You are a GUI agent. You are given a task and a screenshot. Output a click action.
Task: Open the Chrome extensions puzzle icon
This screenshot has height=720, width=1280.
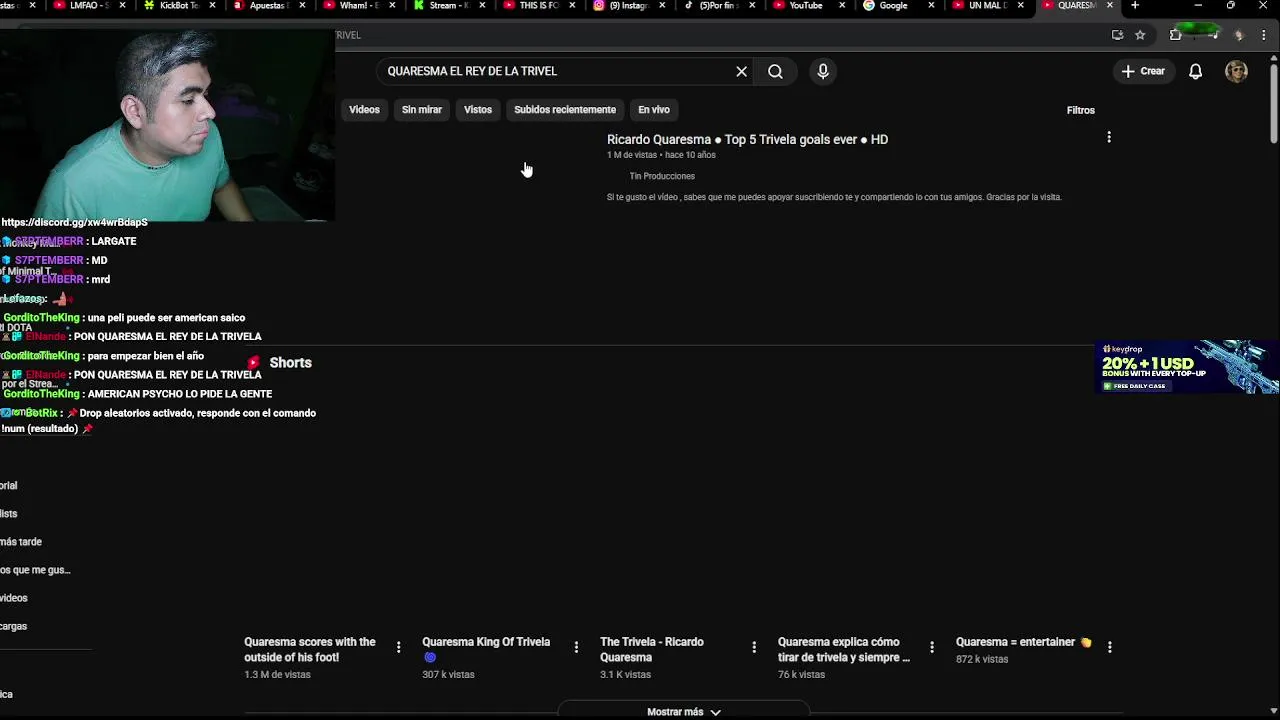point(1176,35)
